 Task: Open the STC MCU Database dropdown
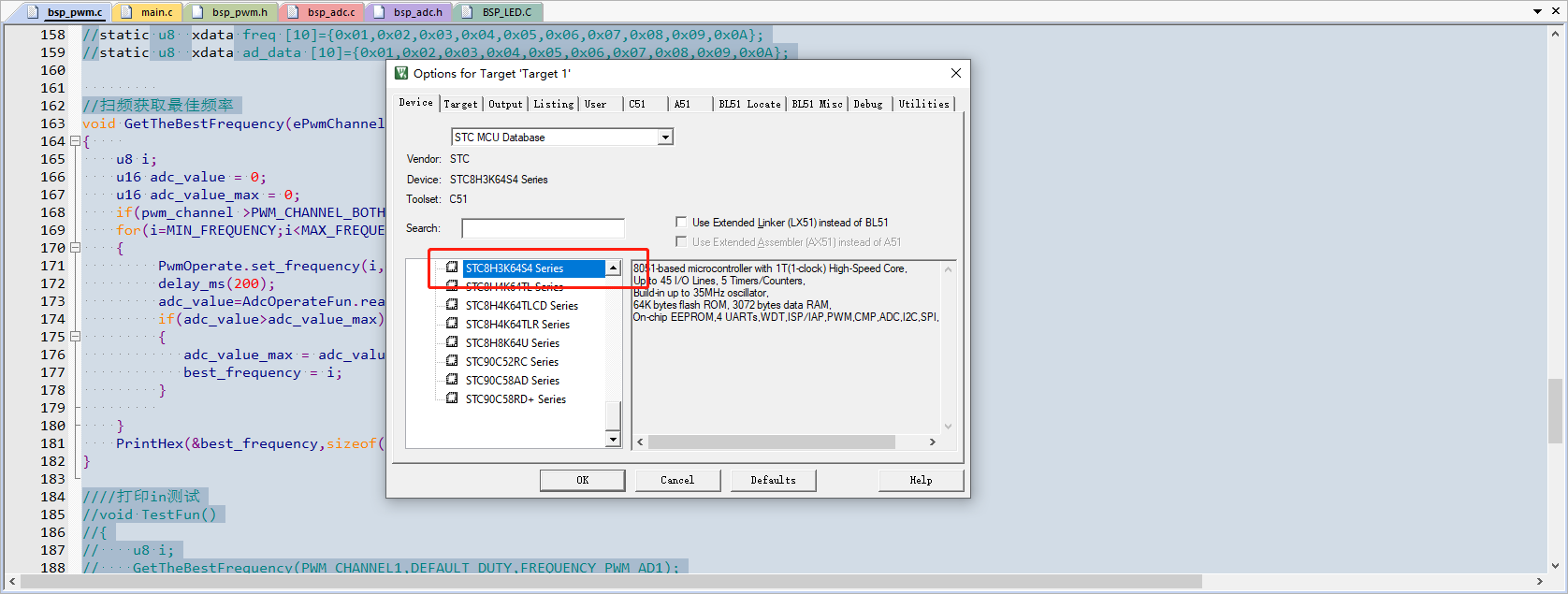(665, 138)
